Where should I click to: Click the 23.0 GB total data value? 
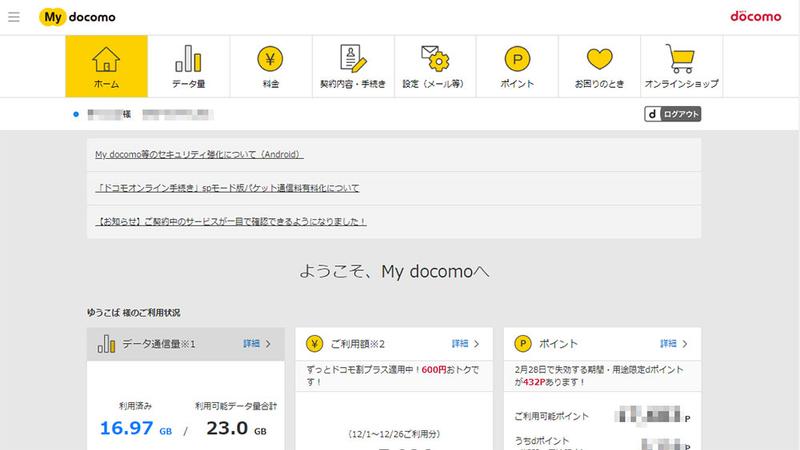tap(236, 428)
